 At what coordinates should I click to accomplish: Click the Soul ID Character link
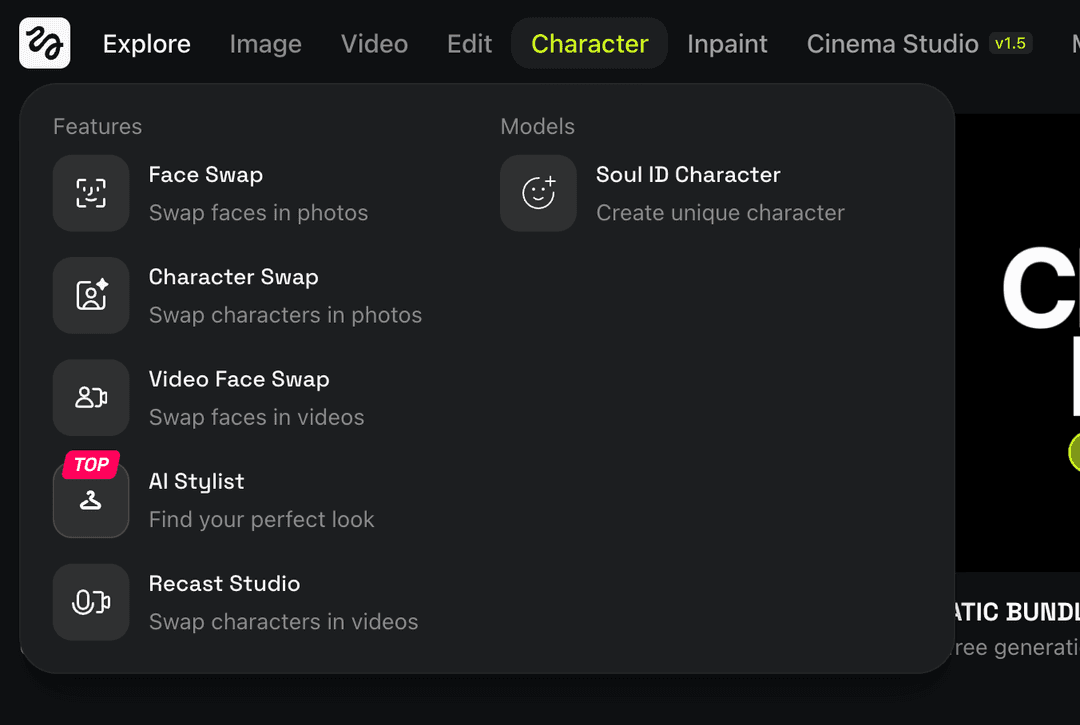[x=688, y=175]
